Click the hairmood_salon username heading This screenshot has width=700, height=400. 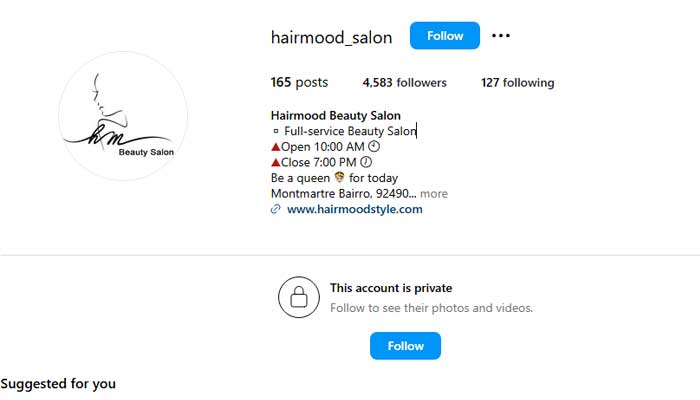click(331, 38)
